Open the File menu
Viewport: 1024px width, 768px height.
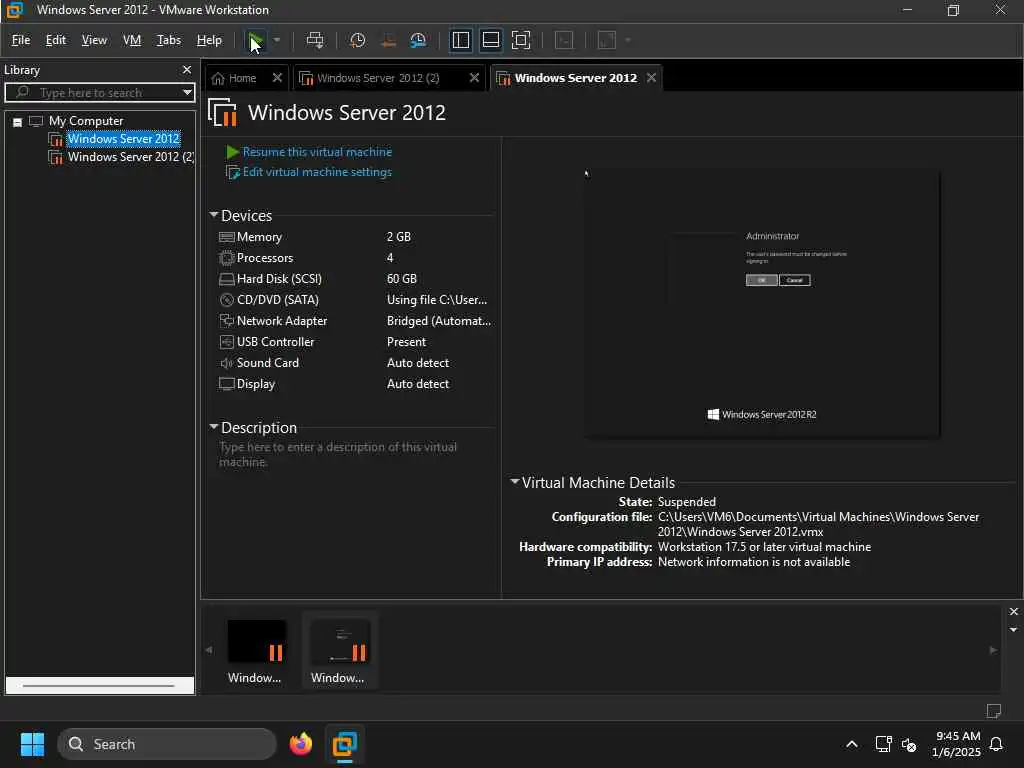pyautogui.click(x=21, y=40)
